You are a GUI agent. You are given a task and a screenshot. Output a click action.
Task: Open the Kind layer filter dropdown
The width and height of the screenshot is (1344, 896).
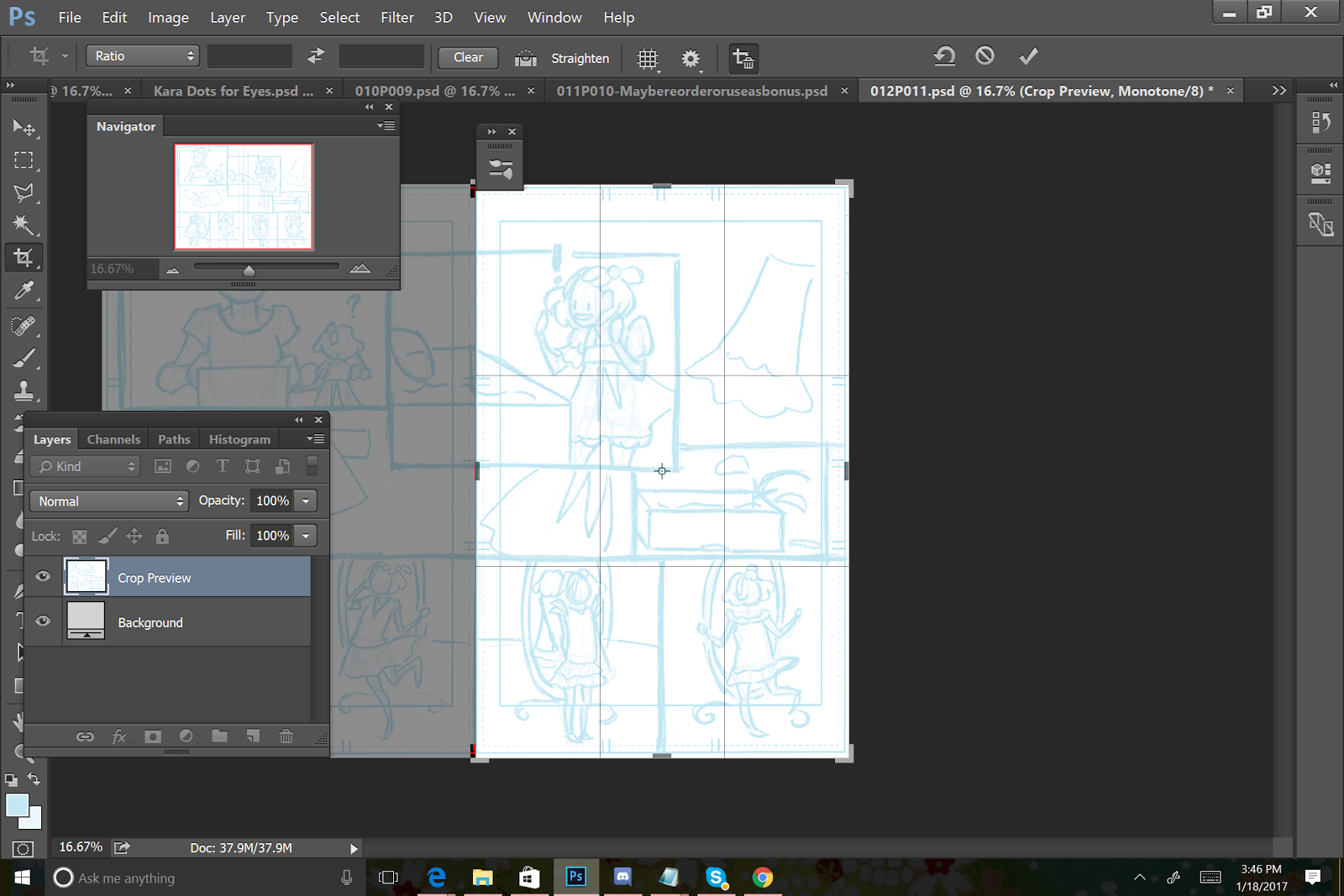coord(85,466)
